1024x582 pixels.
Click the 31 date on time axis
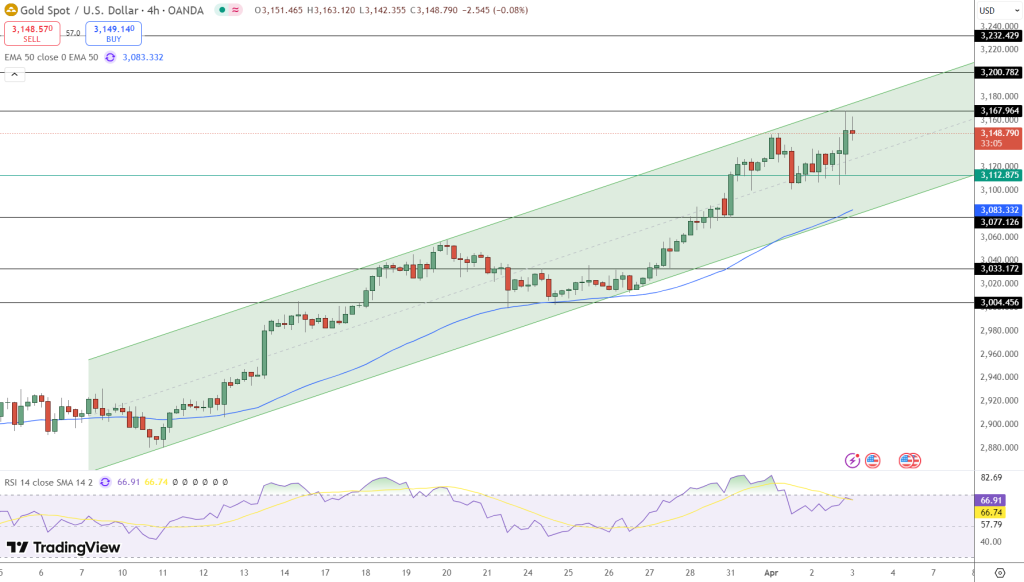click(730, 573)
